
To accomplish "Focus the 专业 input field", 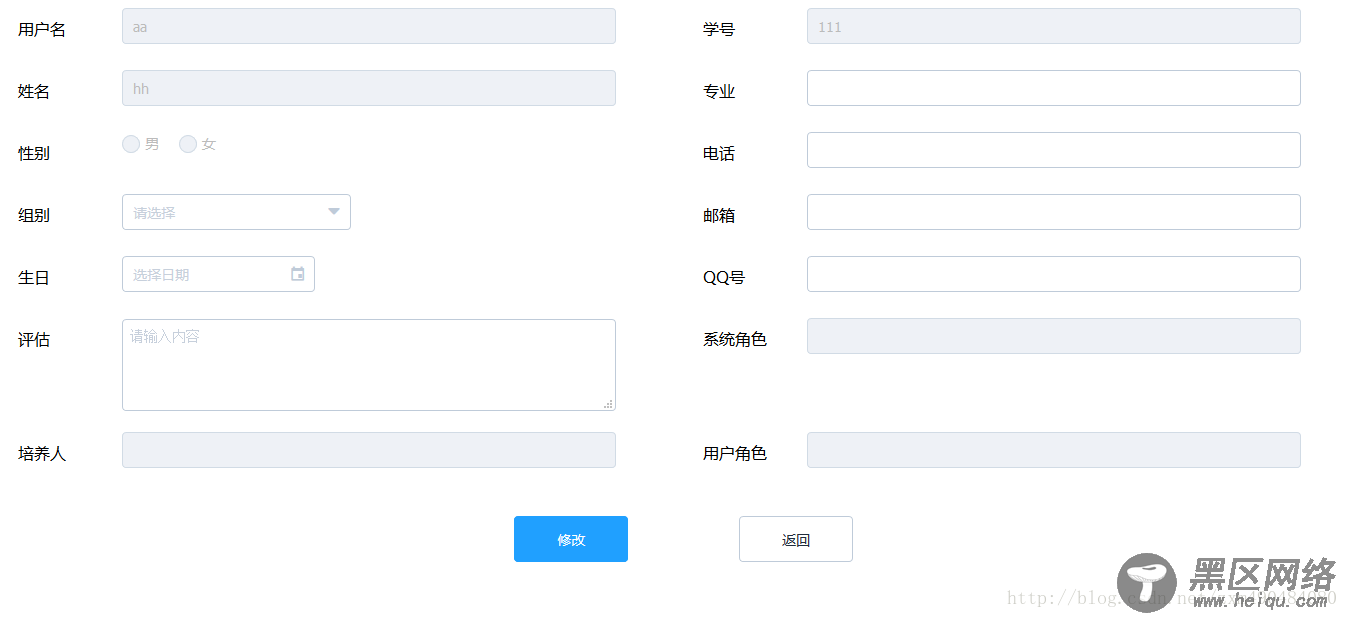I will tap(1054, 88).
